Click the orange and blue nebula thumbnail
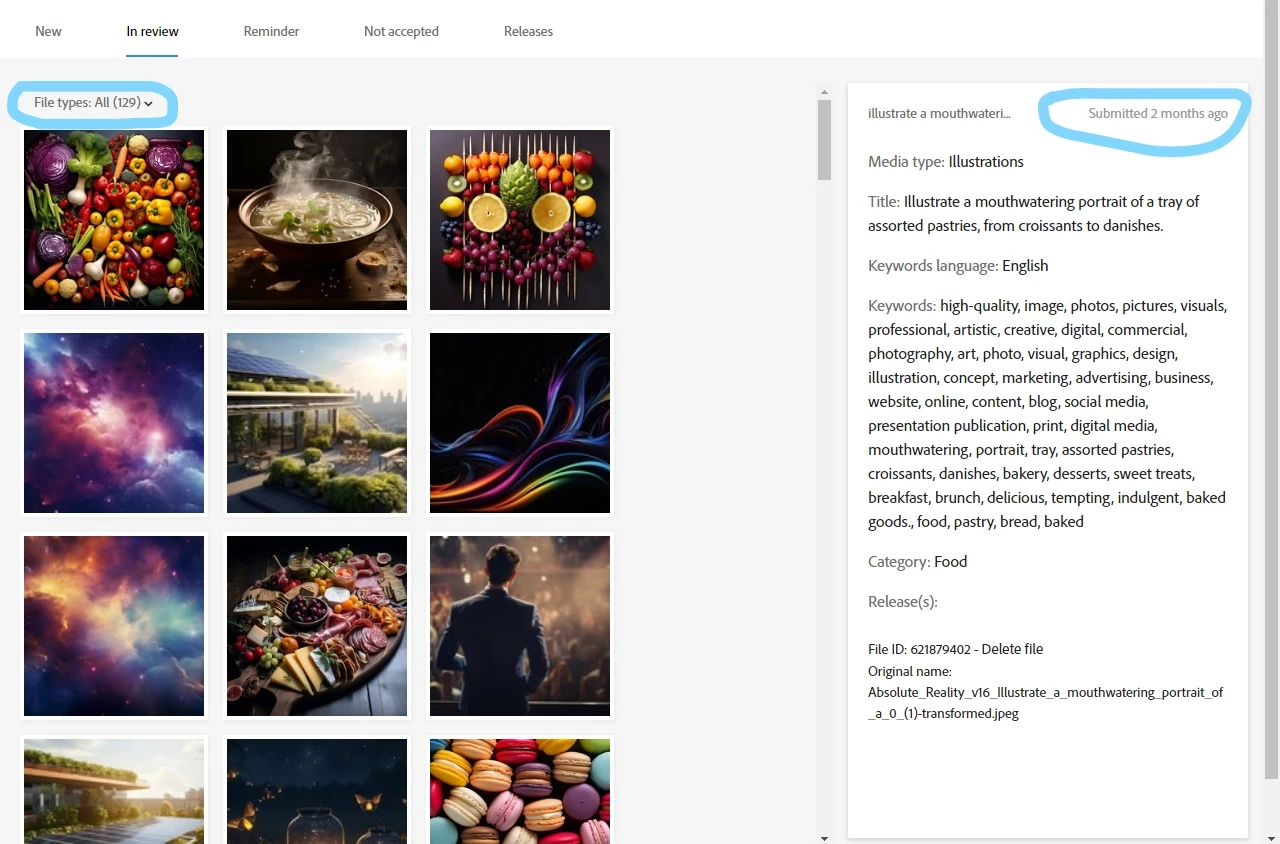This screenshot has height=844, width=1280. [114, 626]
